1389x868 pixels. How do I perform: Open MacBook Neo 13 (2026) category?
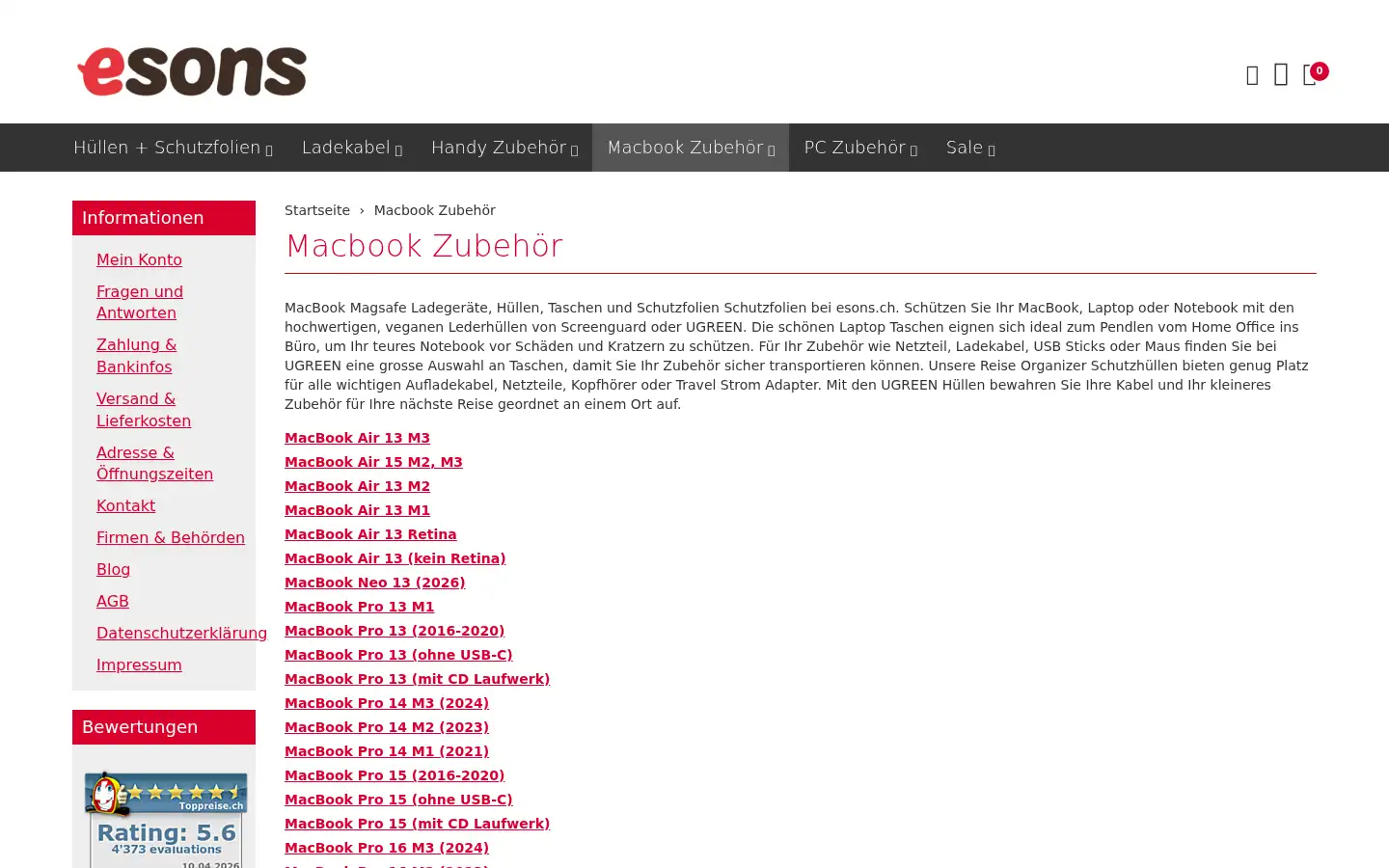tap(374, 583)
